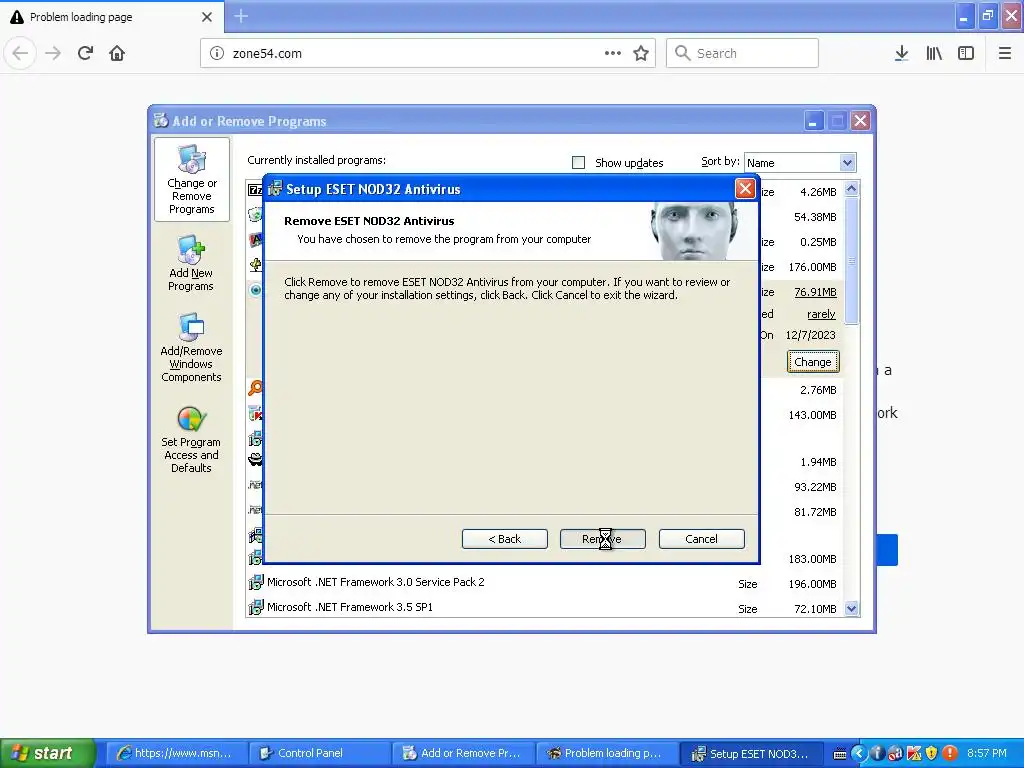This screenshot has width=1024, height=768.
Task: Switch to Add or Remove Programs taskbar button
Action: 464,754
